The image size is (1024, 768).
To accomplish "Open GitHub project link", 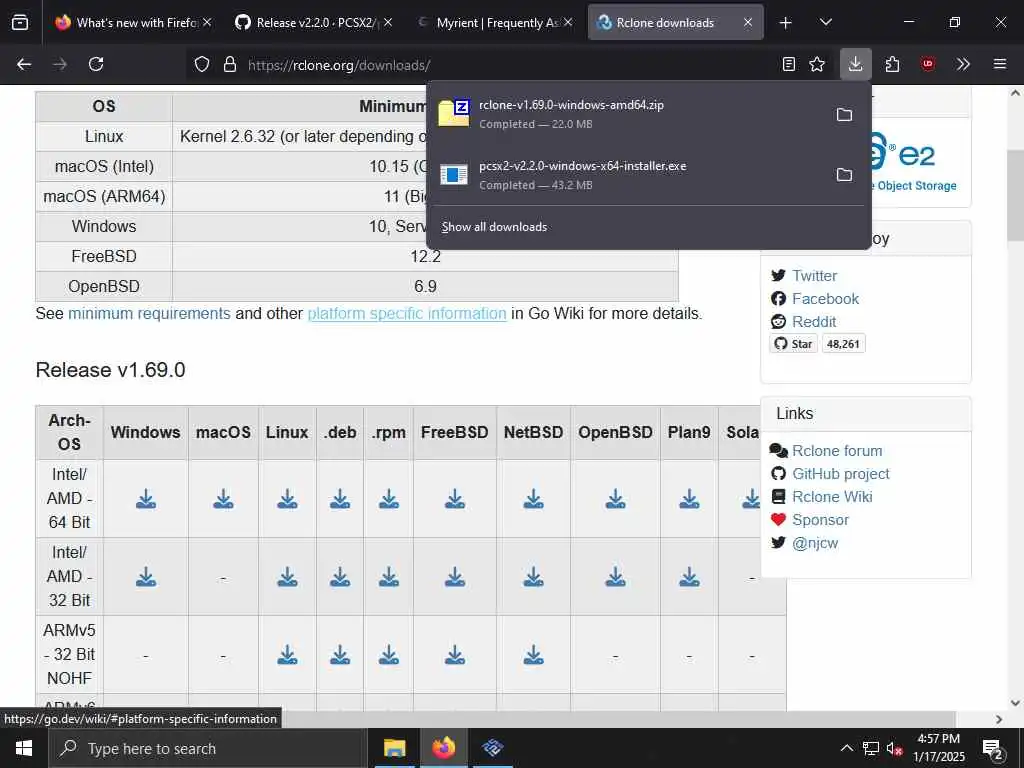I will click(x=840, y=473).
